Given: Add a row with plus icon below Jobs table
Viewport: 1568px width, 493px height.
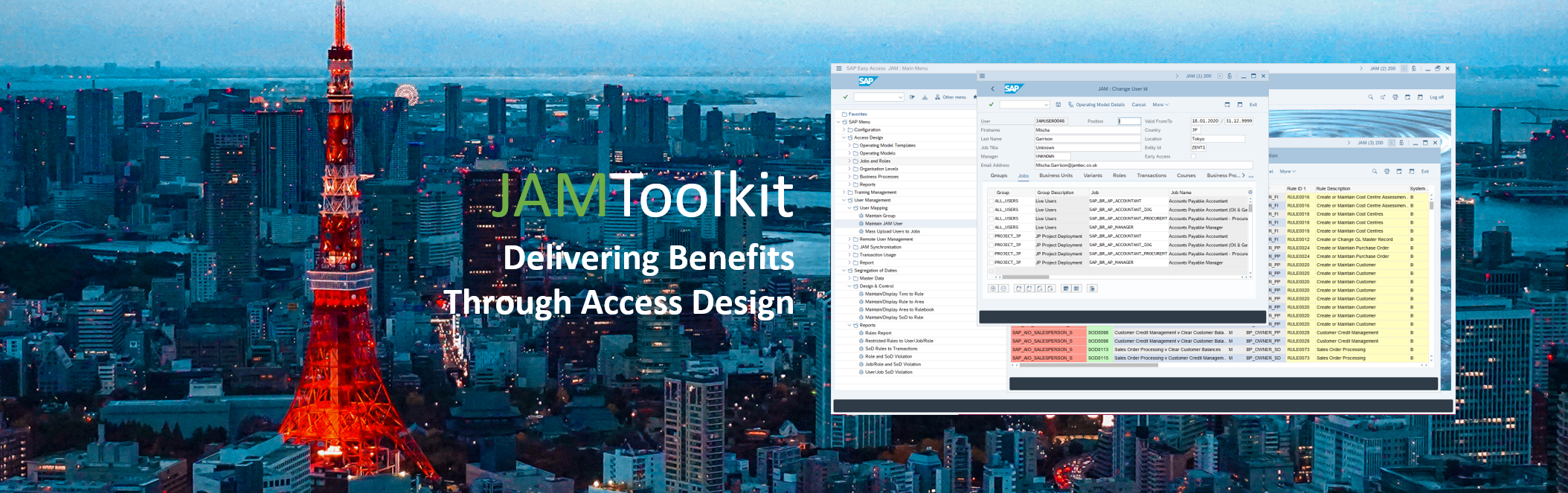Looking at the screenshot, I should point(993,289).
